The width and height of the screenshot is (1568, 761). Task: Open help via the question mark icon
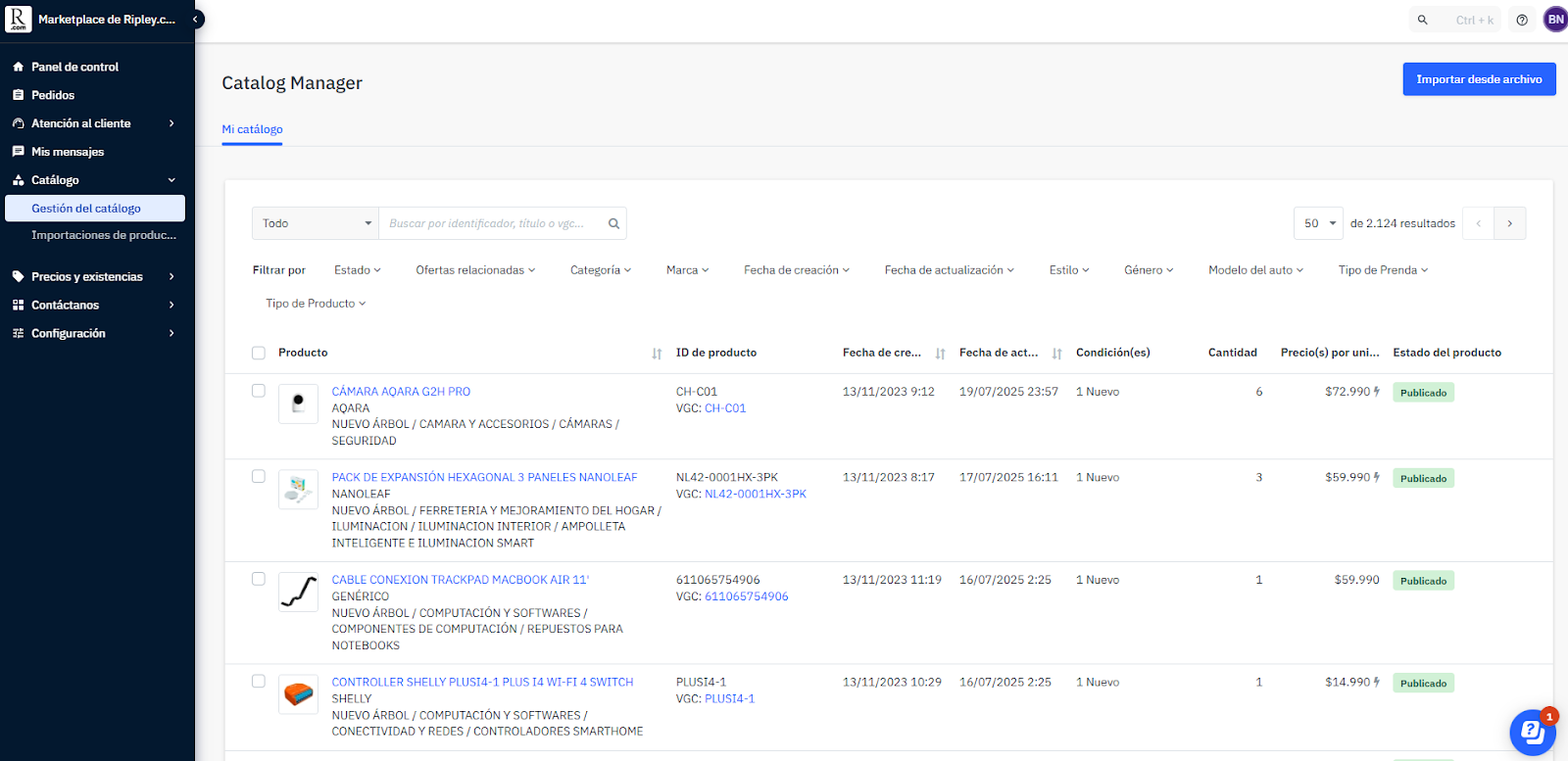click(x=1522, y=20)
